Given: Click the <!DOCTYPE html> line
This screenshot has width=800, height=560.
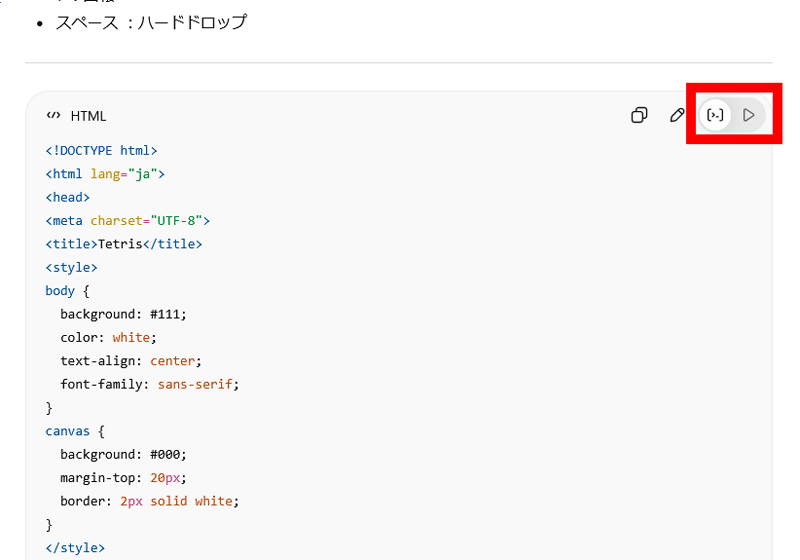Looking at the screenshot, I should pyautogui.click(x=101, y=151).
